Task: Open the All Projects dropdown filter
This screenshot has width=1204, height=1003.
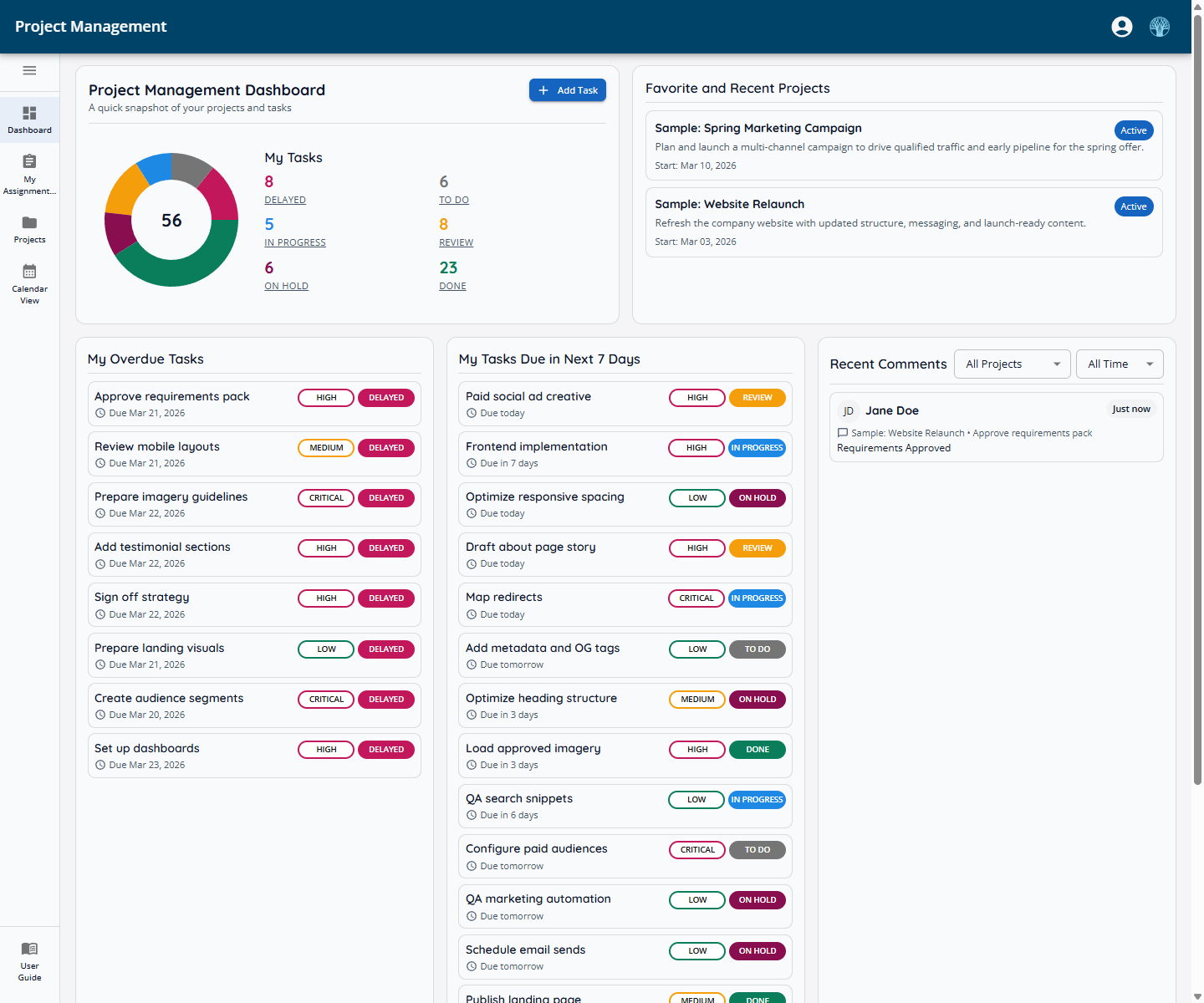Action: click(1013, 364)
